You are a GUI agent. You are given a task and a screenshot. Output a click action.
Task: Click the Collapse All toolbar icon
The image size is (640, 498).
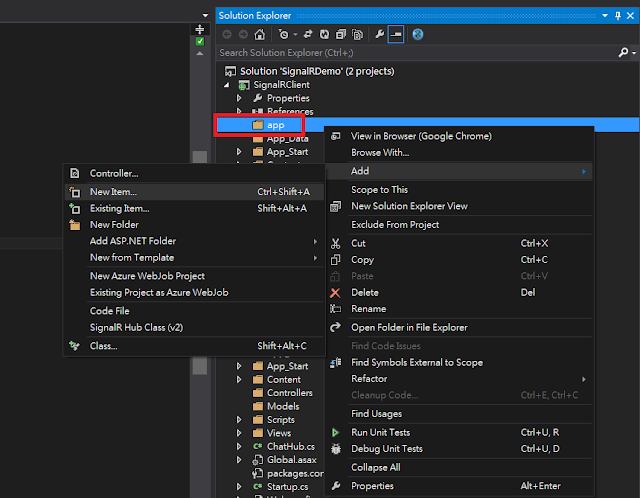pyautogui.click(x=342, y=34)
